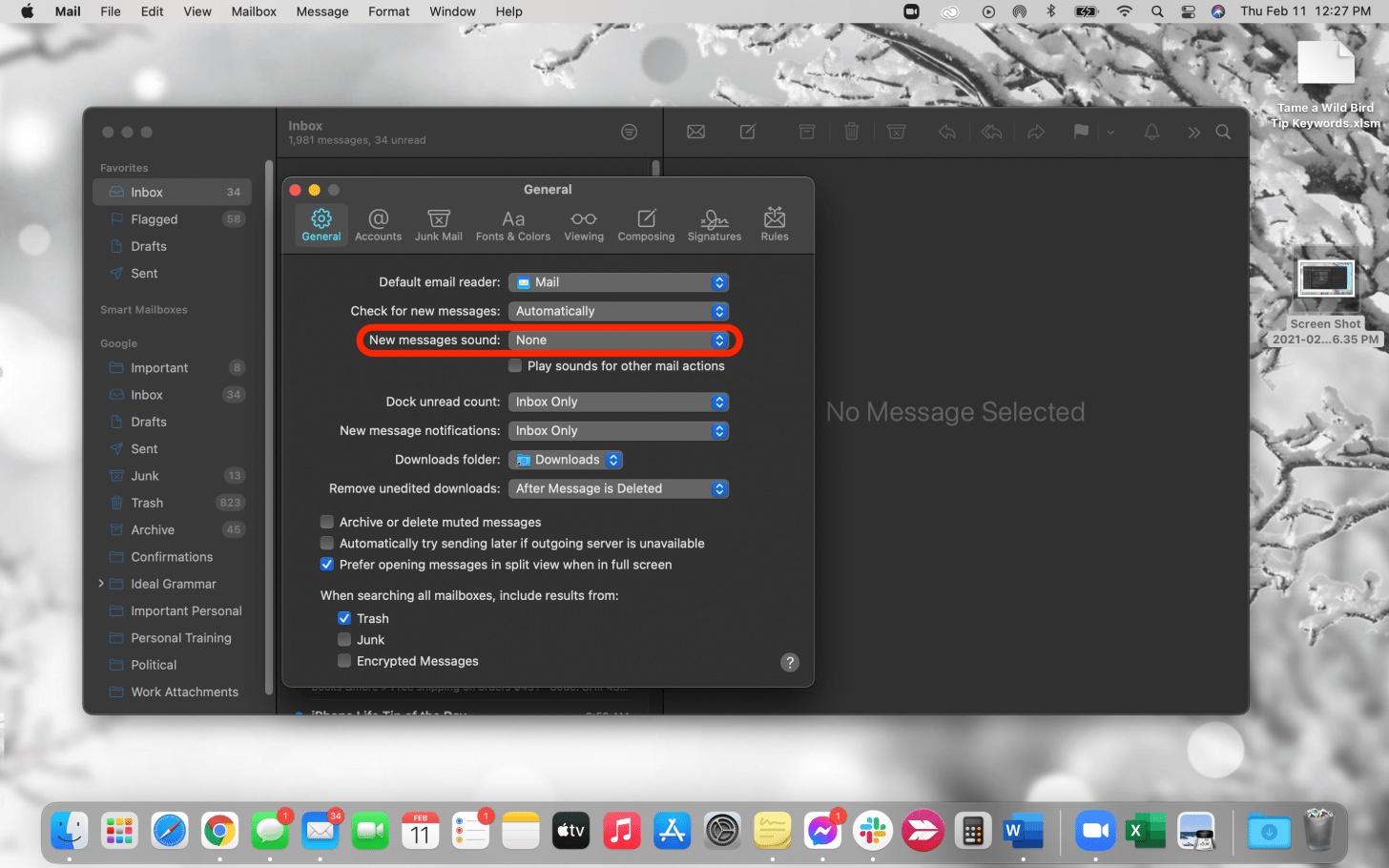Open the Check for new messages dropdown

(x=618, y=311)
